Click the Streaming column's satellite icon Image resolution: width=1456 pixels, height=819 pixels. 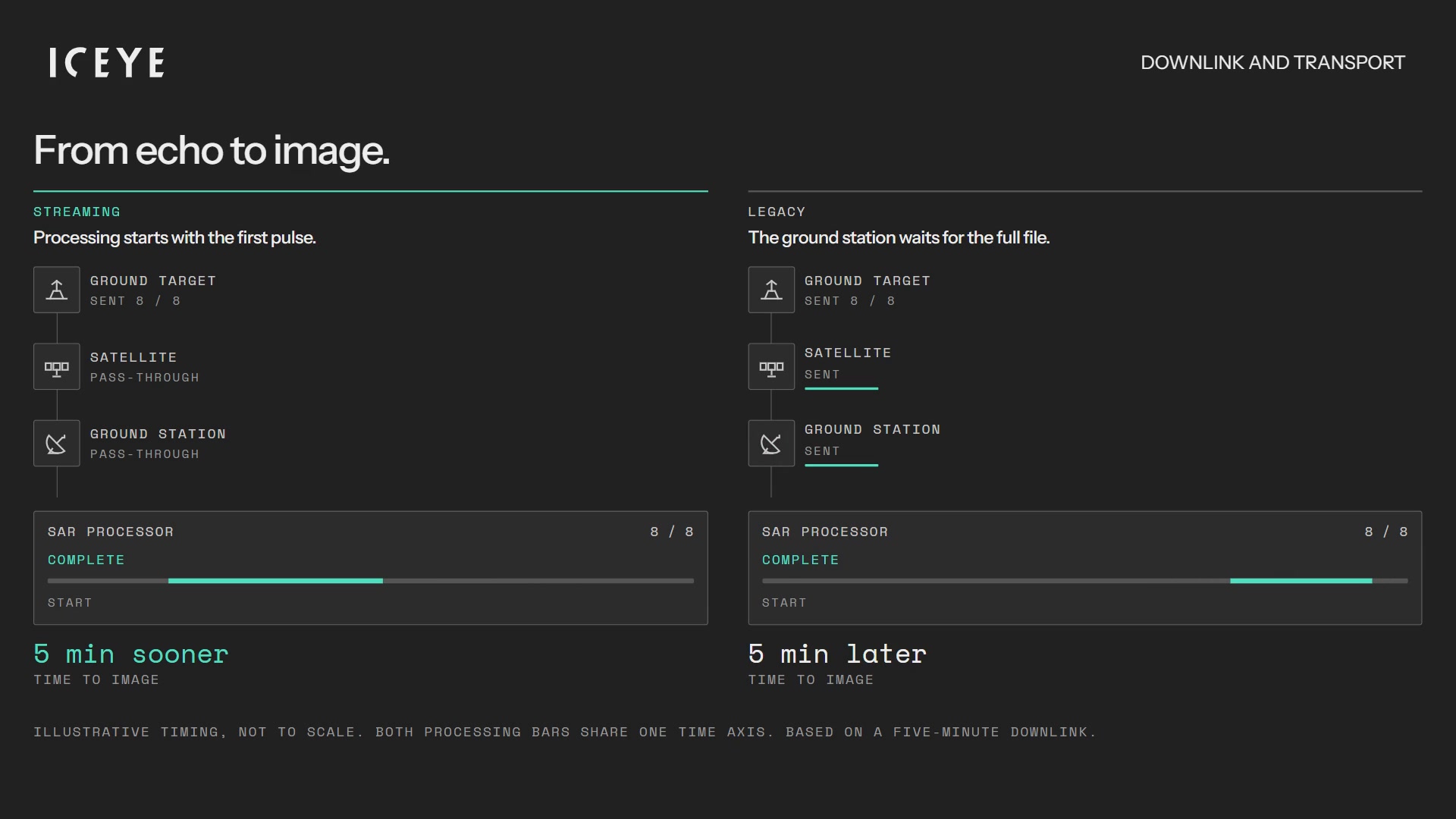coord(57,366)
